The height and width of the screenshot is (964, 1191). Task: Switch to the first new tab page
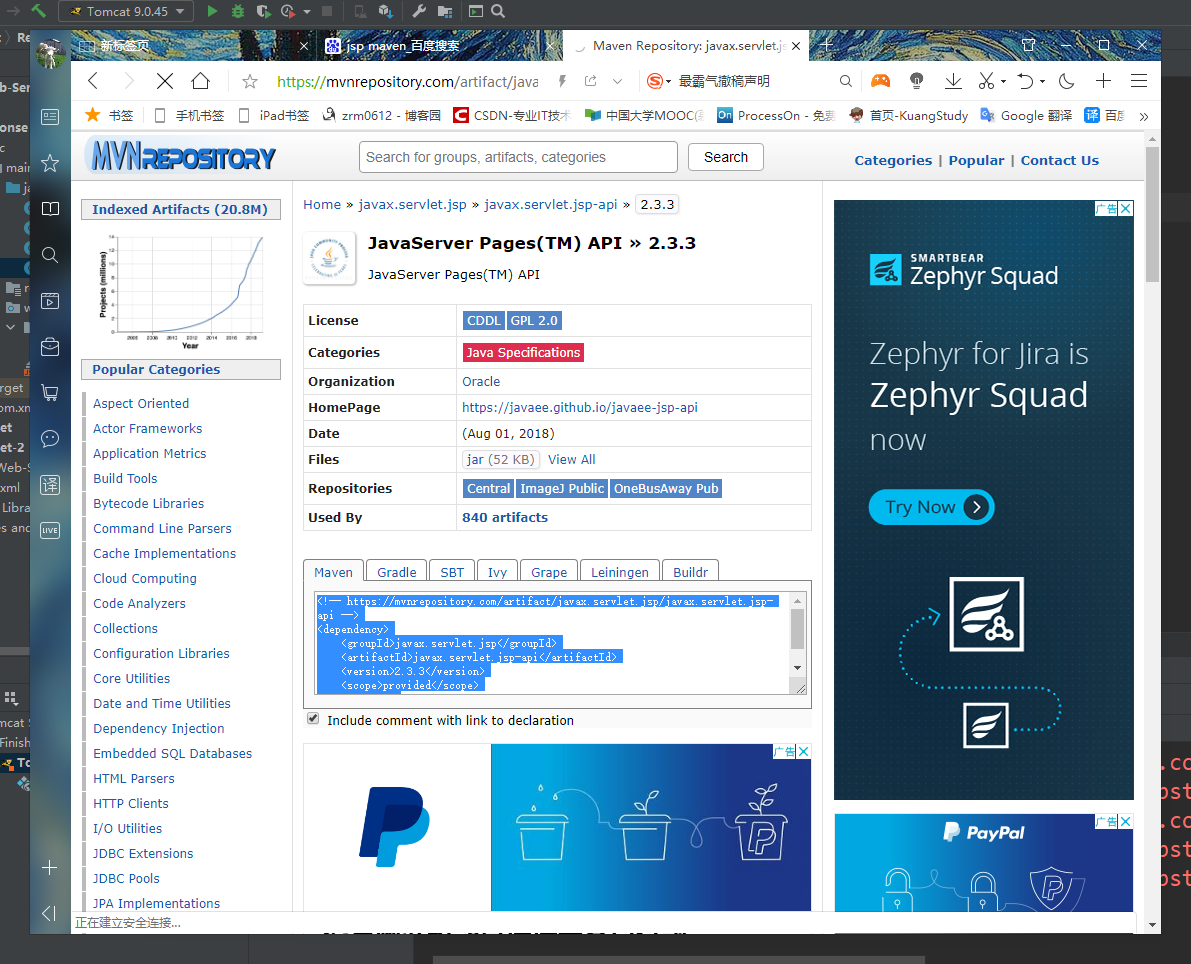192,46
